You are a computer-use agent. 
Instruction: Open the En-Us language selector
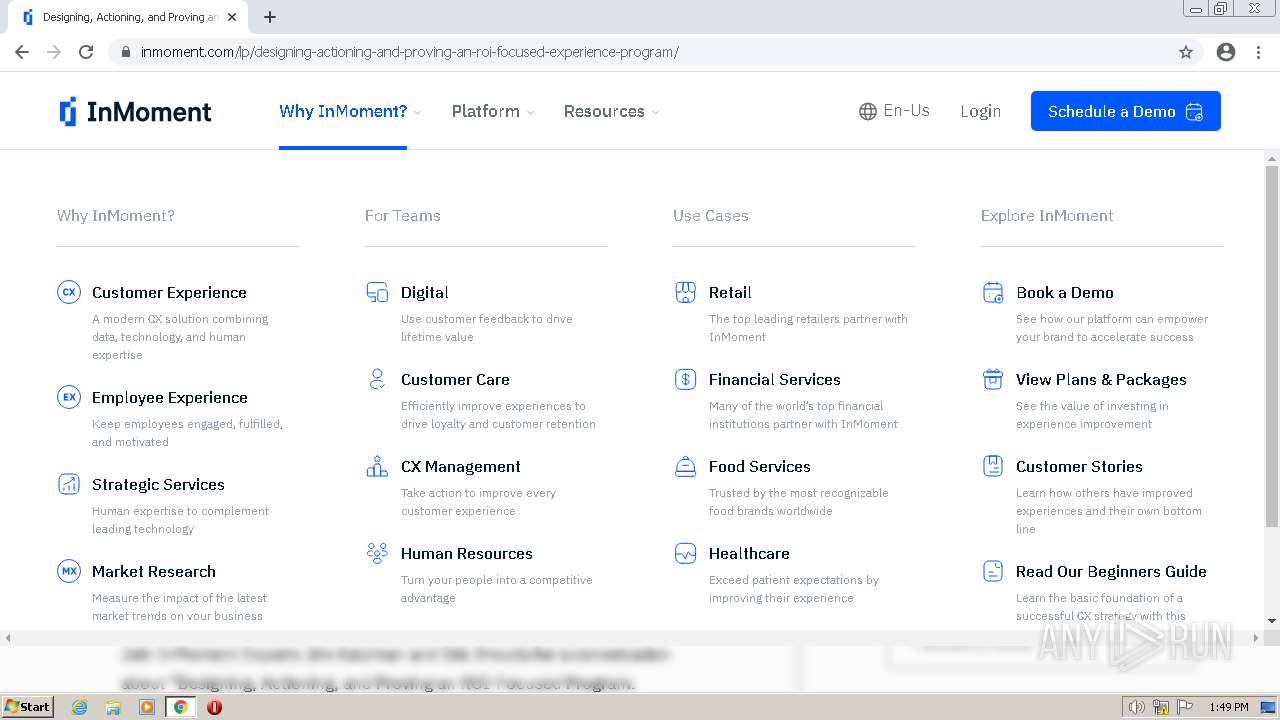(x=895, y=111)
